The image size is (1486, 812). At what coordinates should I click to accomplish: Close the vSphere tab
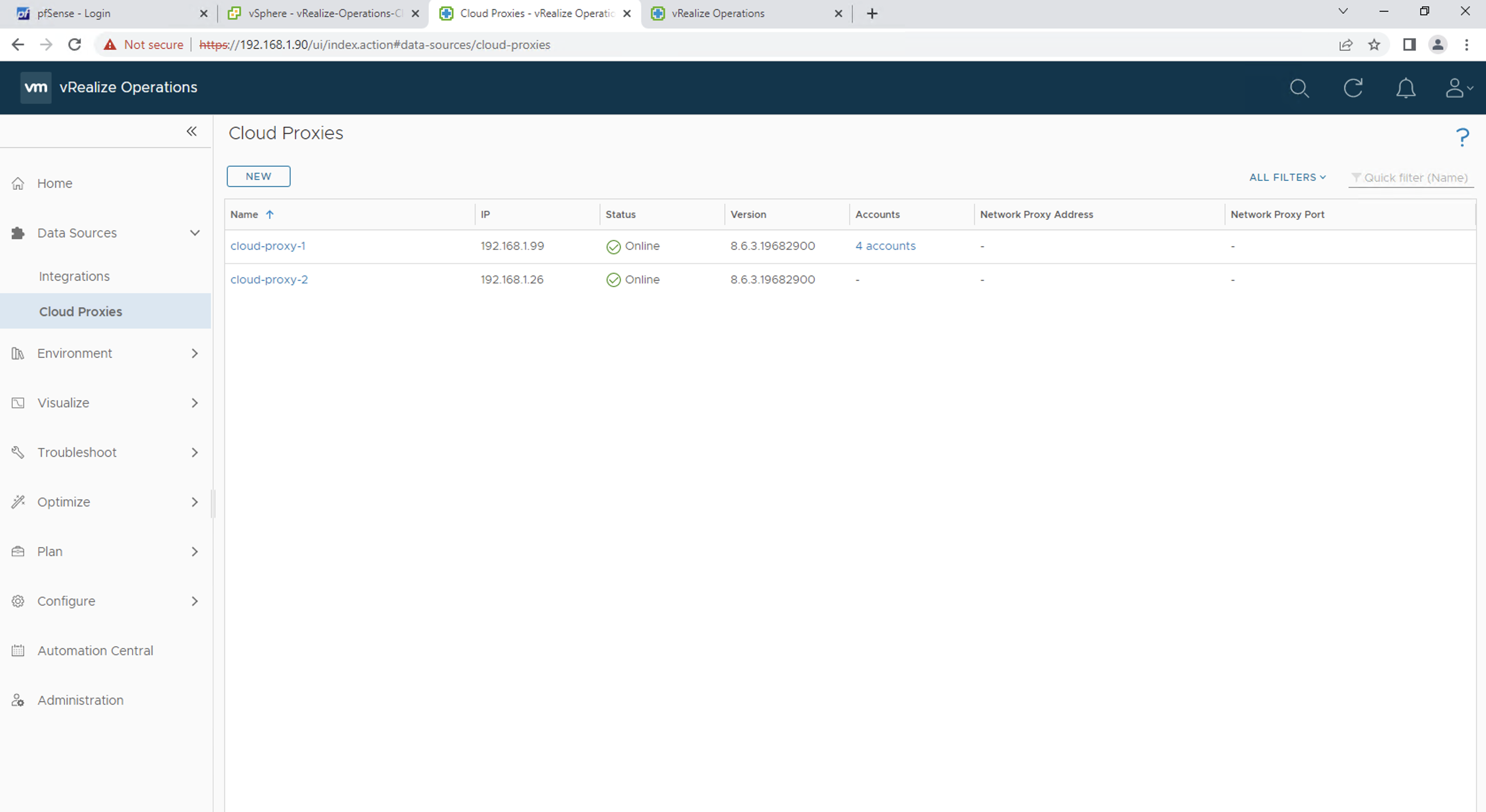[415, 14]
